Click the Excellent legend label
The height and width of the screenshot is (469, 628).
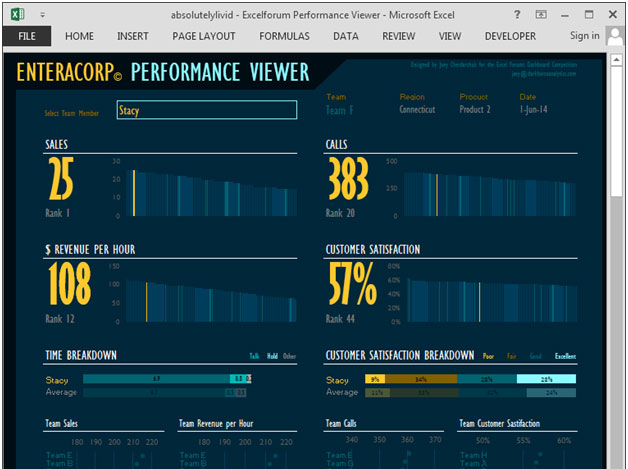click(565, 356)
